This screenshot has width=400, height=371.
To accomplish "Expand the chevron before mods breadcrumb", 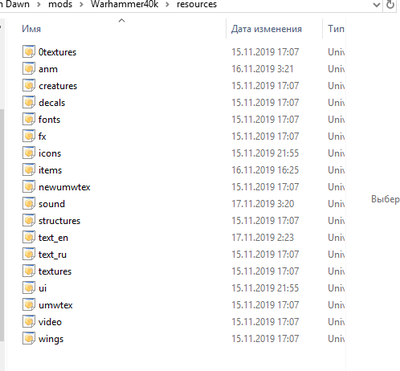I will click(39, 5).
